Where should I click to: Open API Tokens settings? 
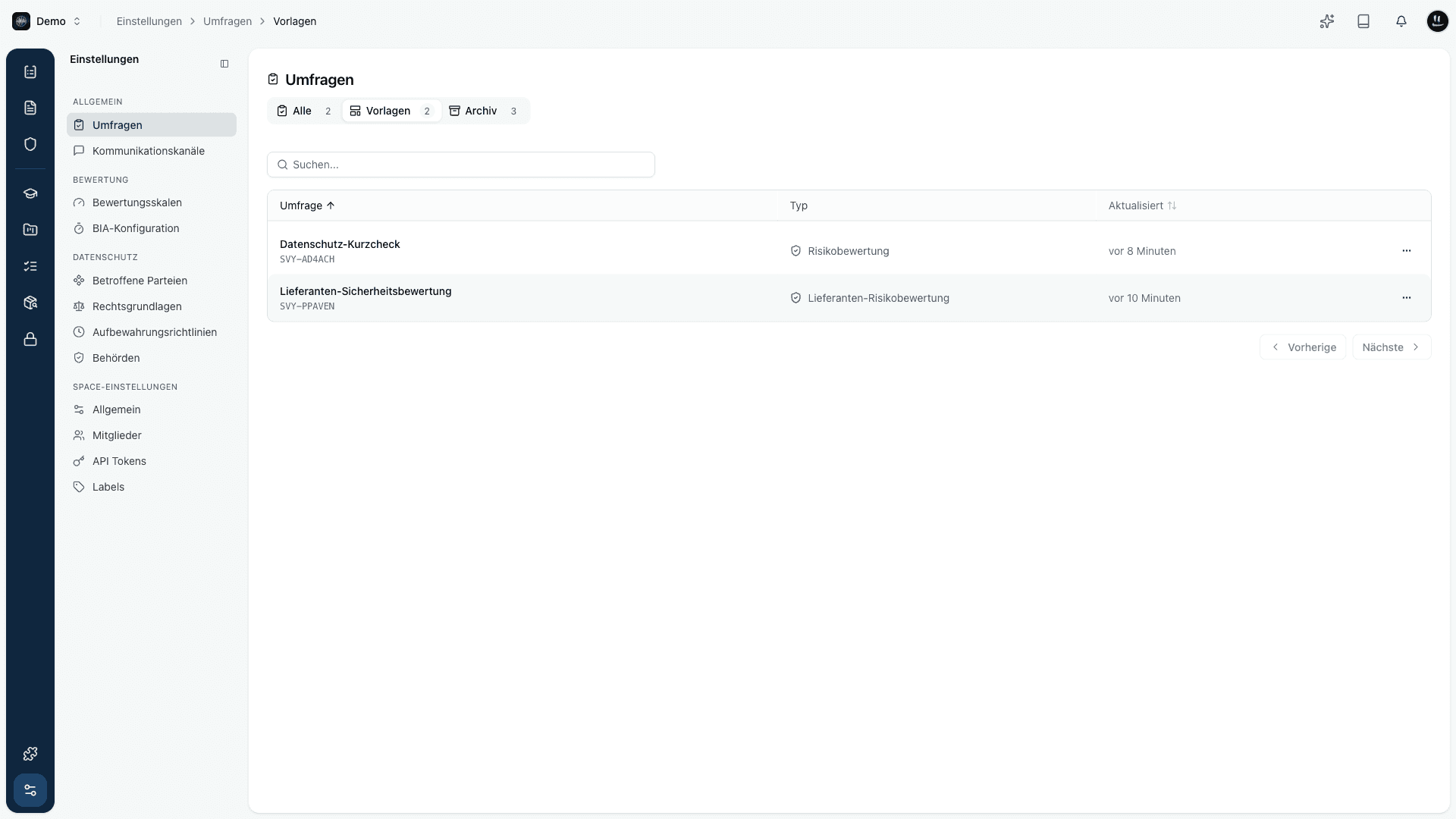[152, 461]
